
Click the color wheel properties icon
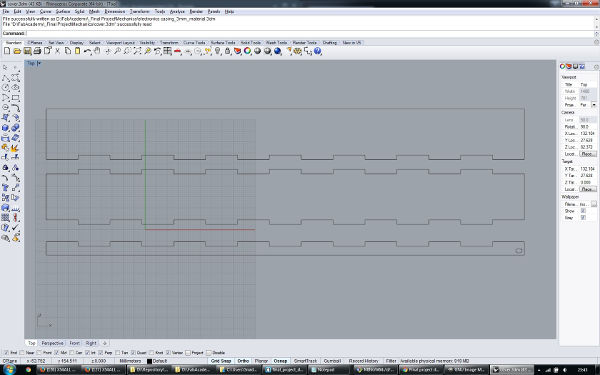click(248, 51)
